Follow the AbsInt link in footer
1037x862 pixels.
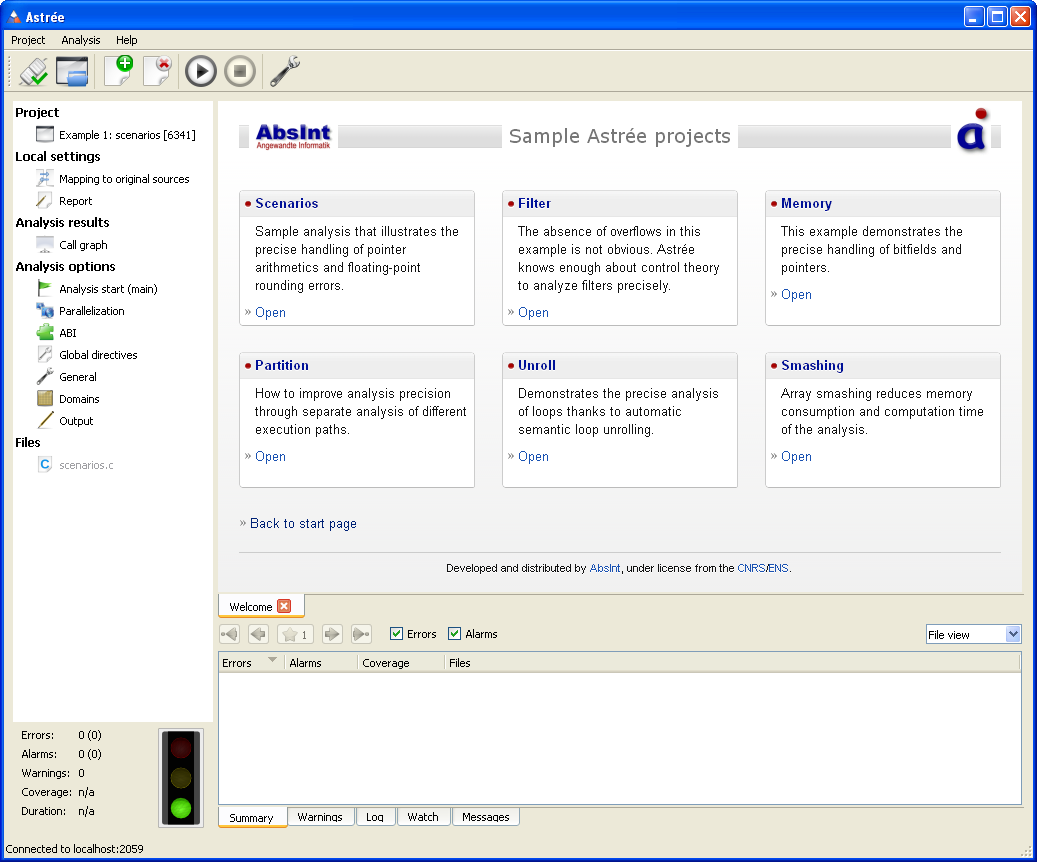[x=604, y=568]
